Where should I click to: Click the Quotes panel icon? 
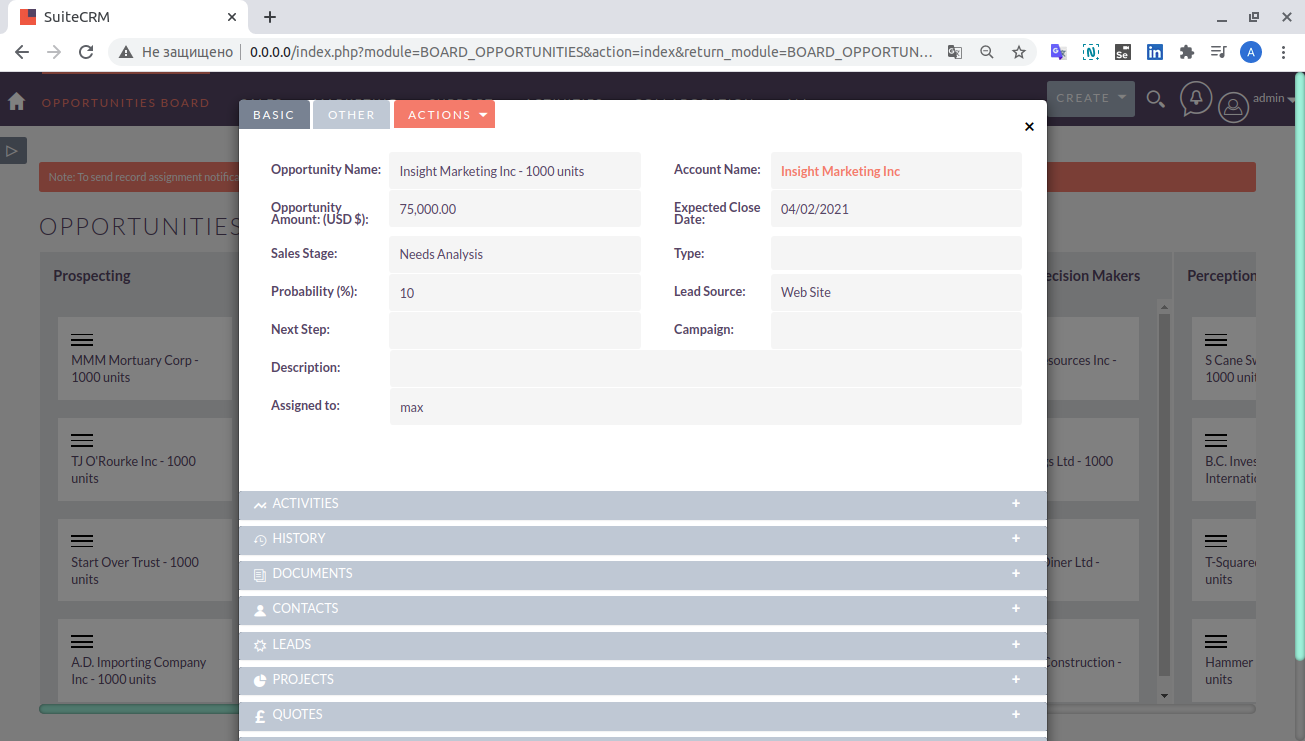pyautogui.click(x=260, y=716)
